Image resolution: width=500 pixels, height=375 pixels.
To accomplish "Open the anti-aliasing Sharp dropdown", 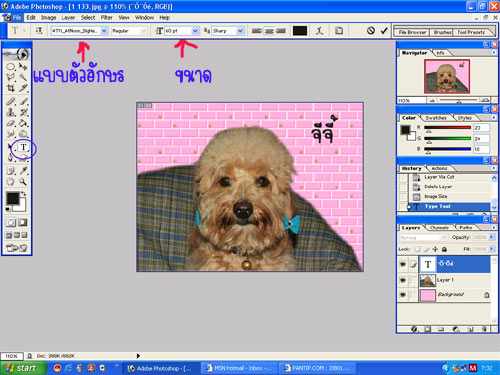I will [240, 31].
